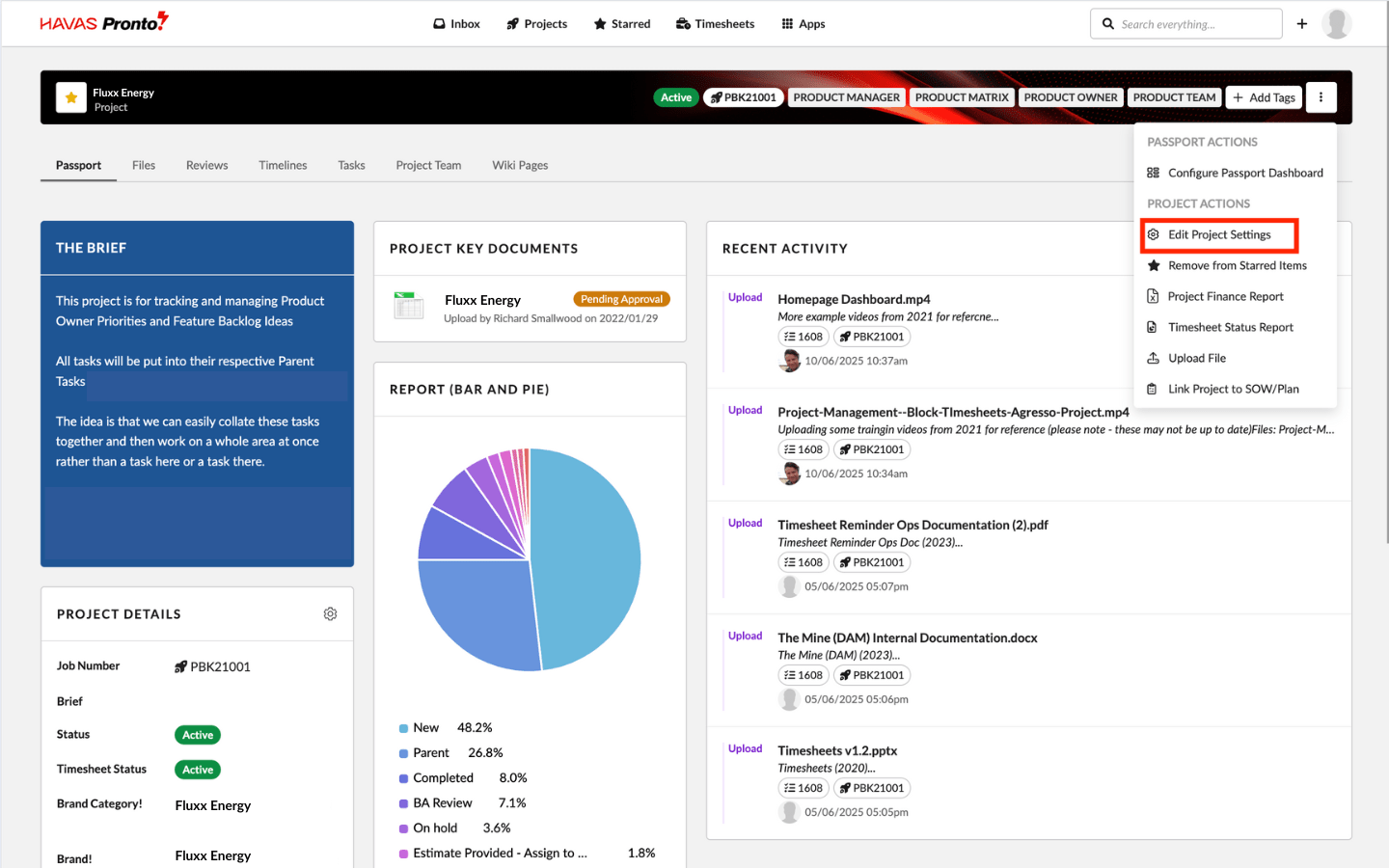Open the Apps grid menu
Screen dimensions: 1389x868
pyautogui.click(x=803, y=24)
